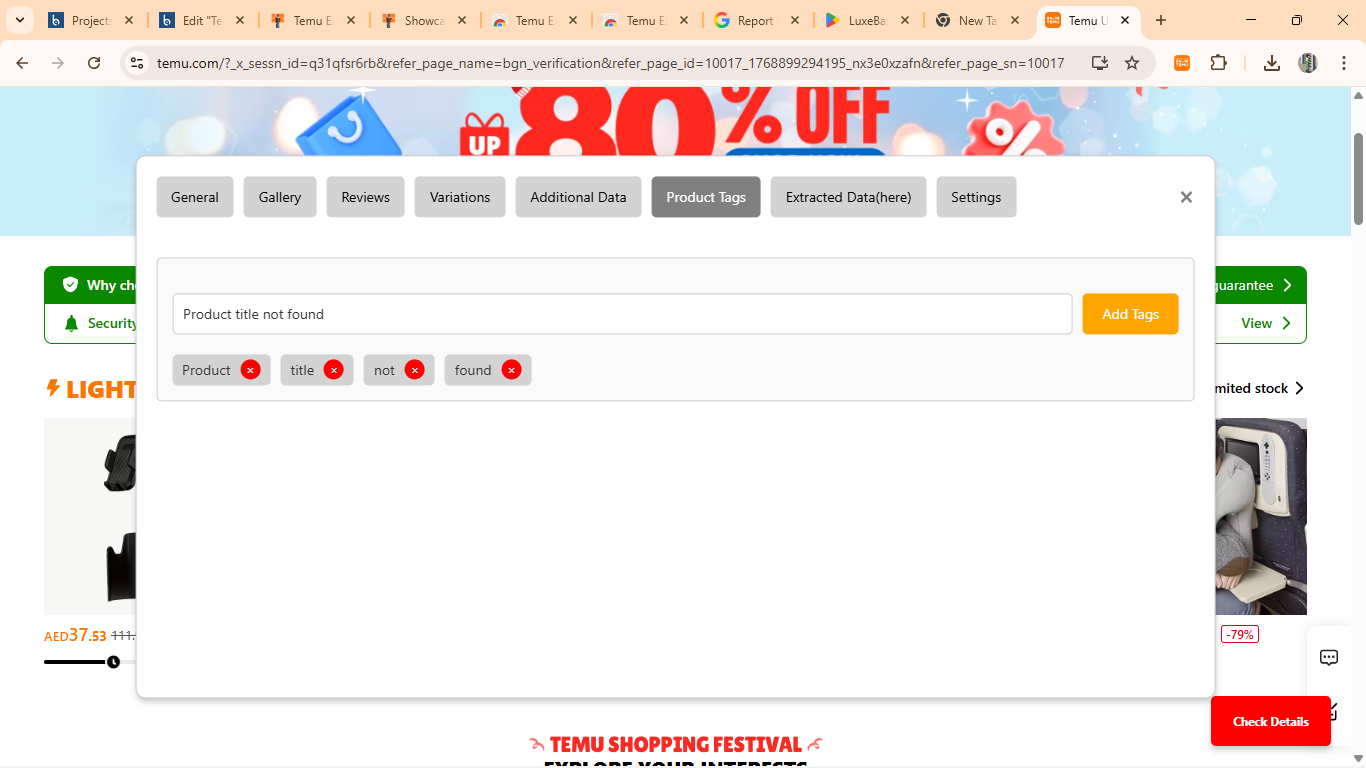Expand the limited stock section chevron
Image resolution: width=1366 pixels, height=768 pixels.
1300,388
